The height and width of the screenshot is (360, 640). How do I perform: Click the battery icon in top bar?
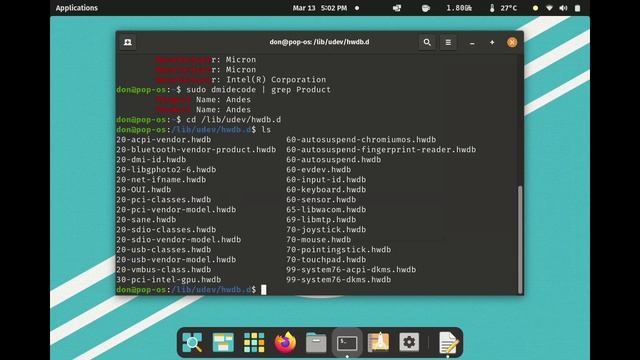click(577, 8)
